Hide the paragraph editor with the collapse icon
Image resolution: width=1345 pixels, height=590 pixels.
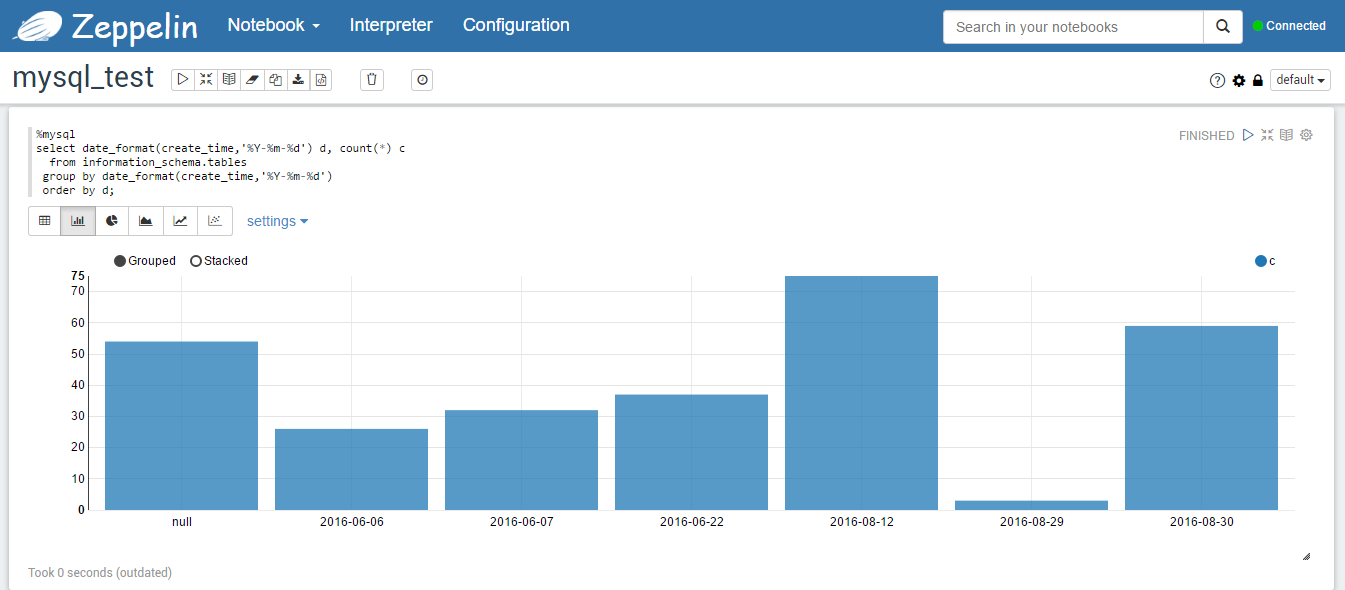coord(1267,135)
